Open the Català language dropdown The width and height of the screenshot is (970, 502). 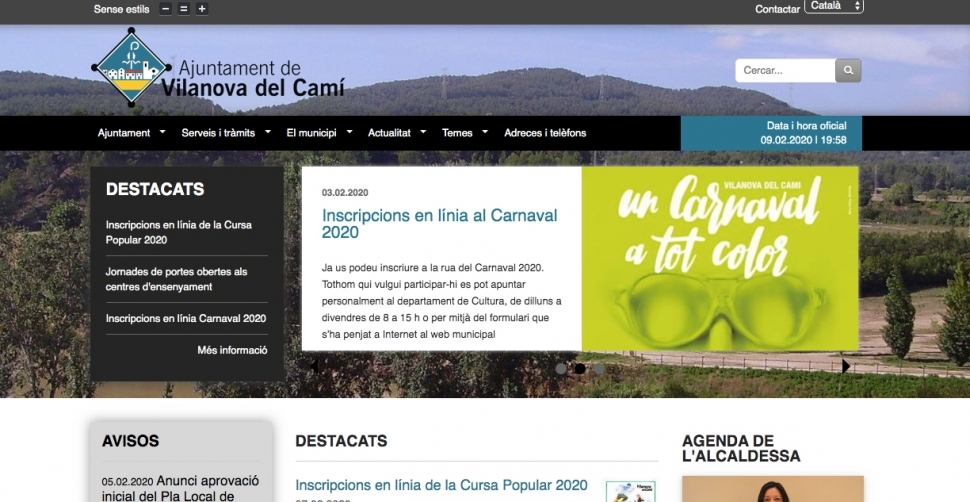[x=833, y=6]
